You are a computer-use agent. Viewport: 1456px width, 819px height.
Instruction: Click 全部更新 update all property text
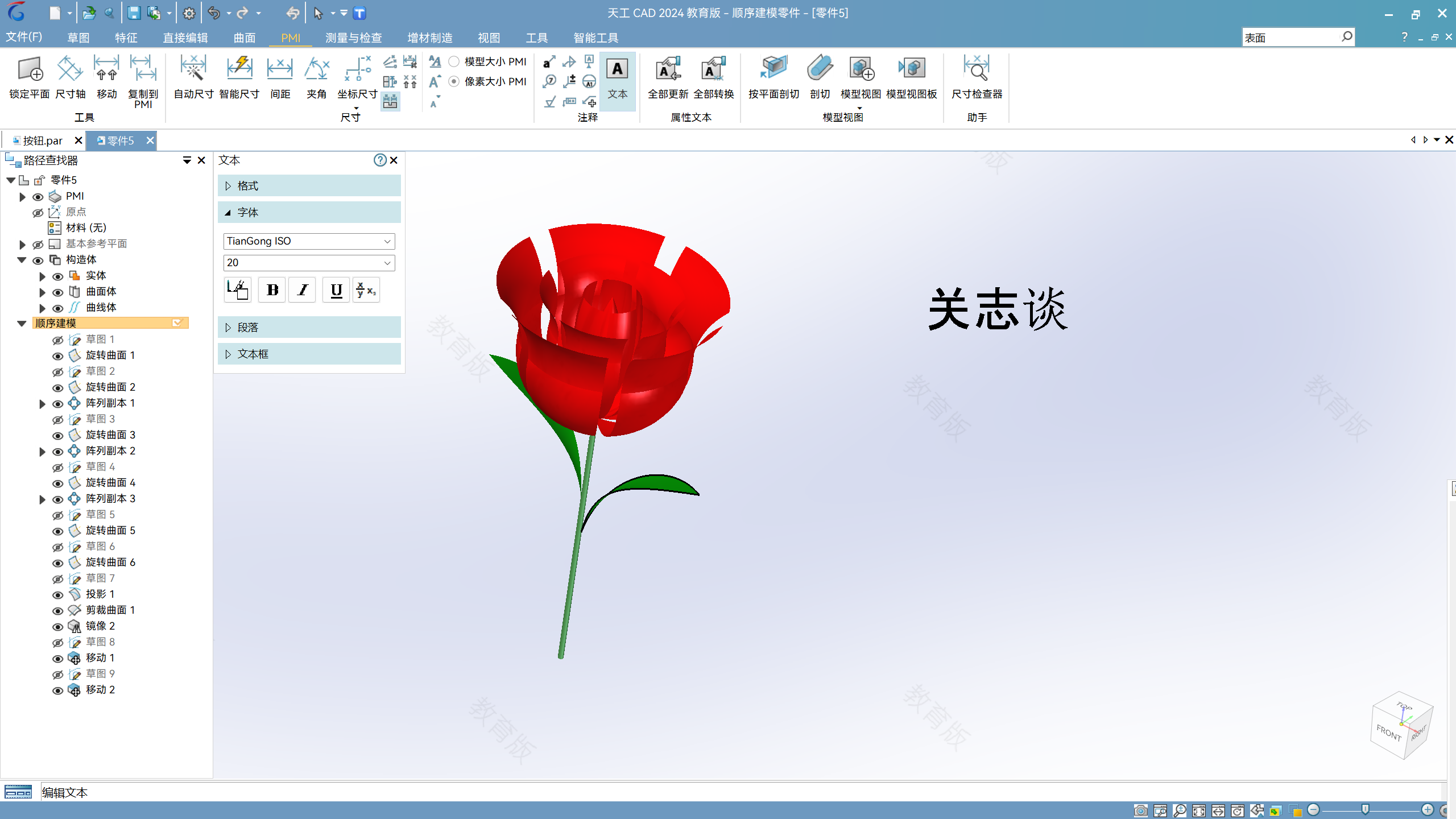coord(668,78)
